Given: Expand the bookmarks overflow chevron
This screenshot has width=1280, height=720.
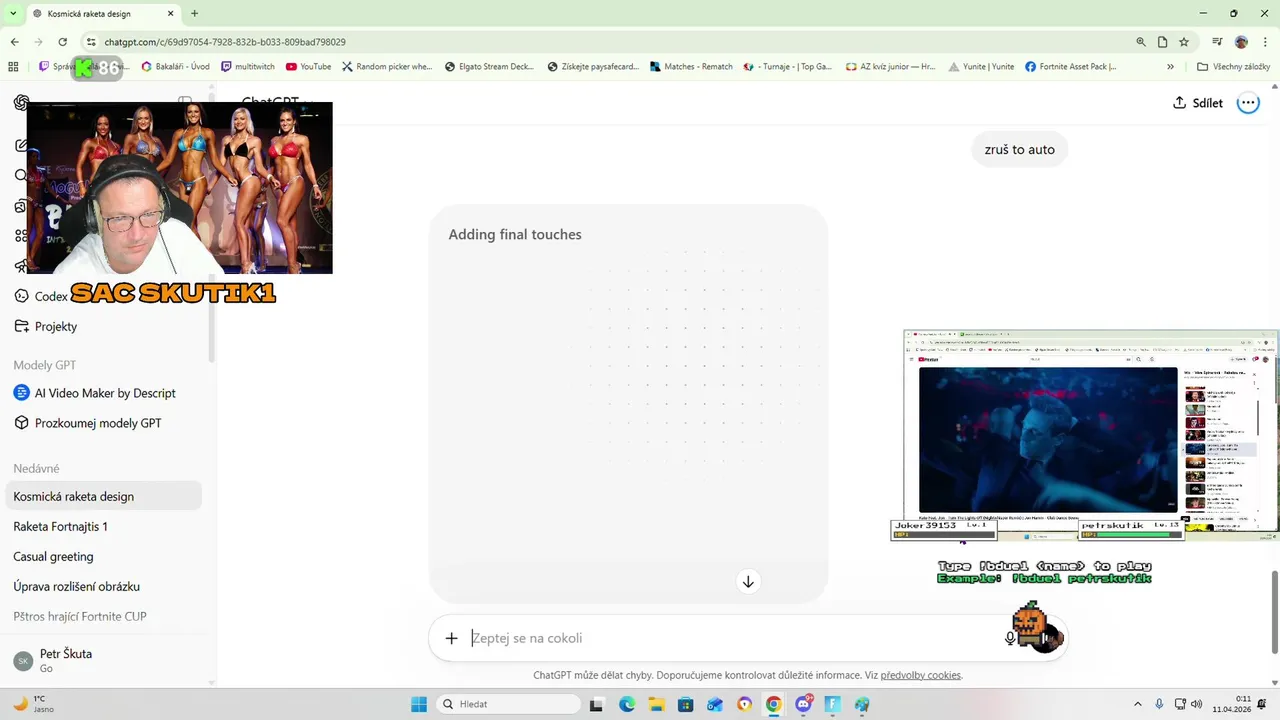Looking at the screenshot, I should pyautogui.click(x=1170, y=67).
